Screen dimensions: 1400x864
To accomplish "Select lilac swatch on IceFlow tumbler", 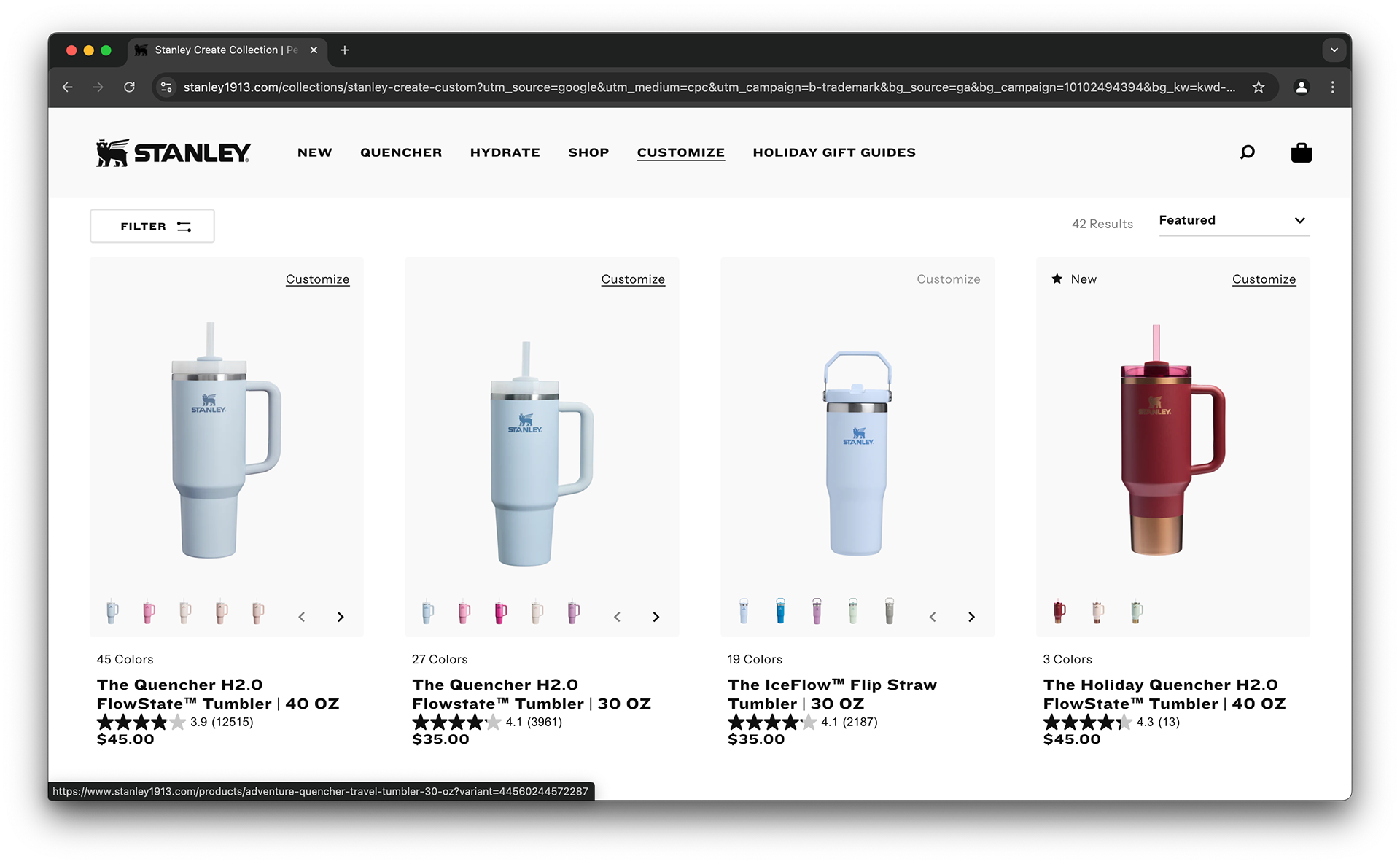I will pyautogui.click(x=817, y=611).
